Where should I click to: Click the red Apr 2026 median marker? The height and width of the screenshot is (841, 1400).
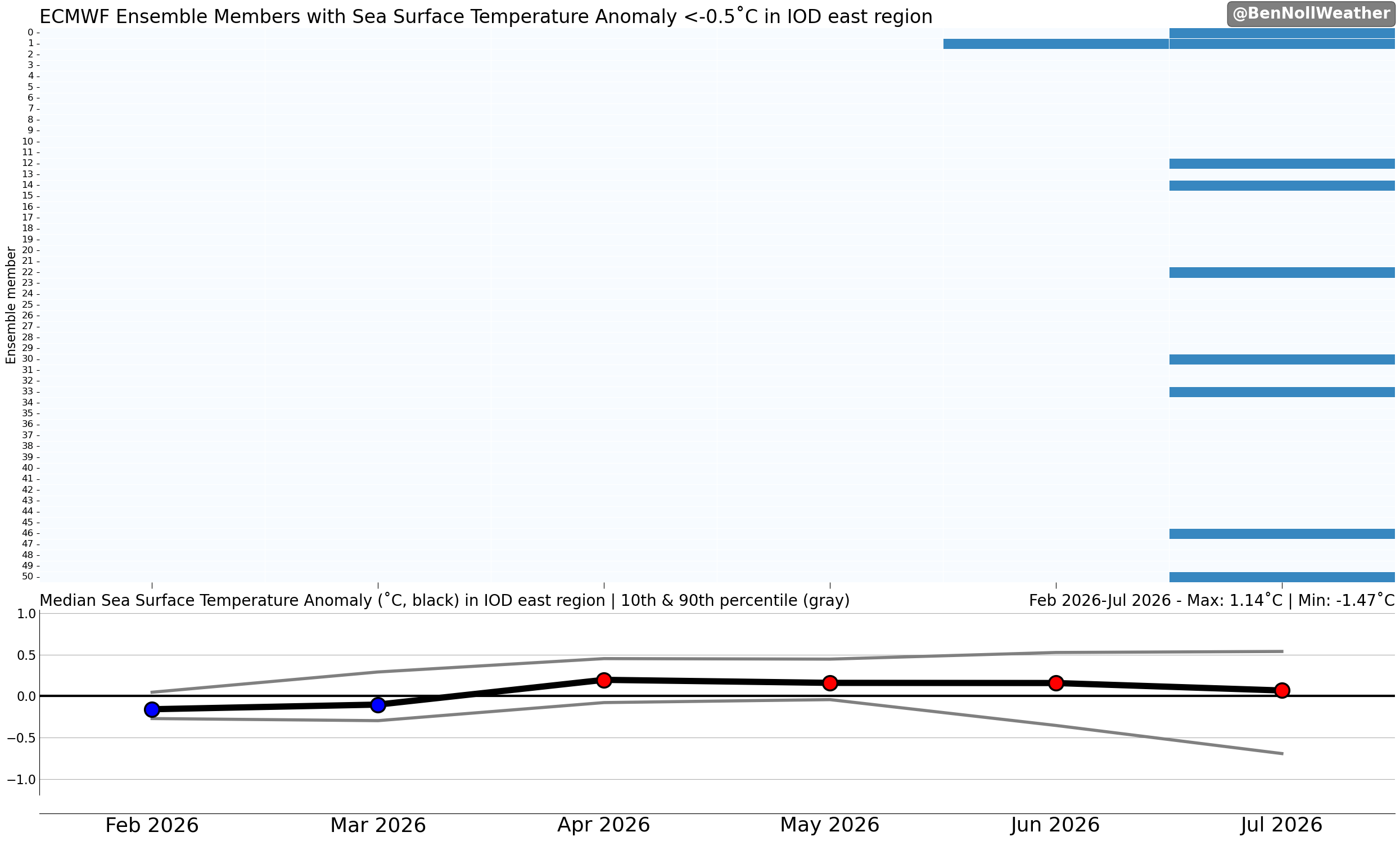coord(604,680)
